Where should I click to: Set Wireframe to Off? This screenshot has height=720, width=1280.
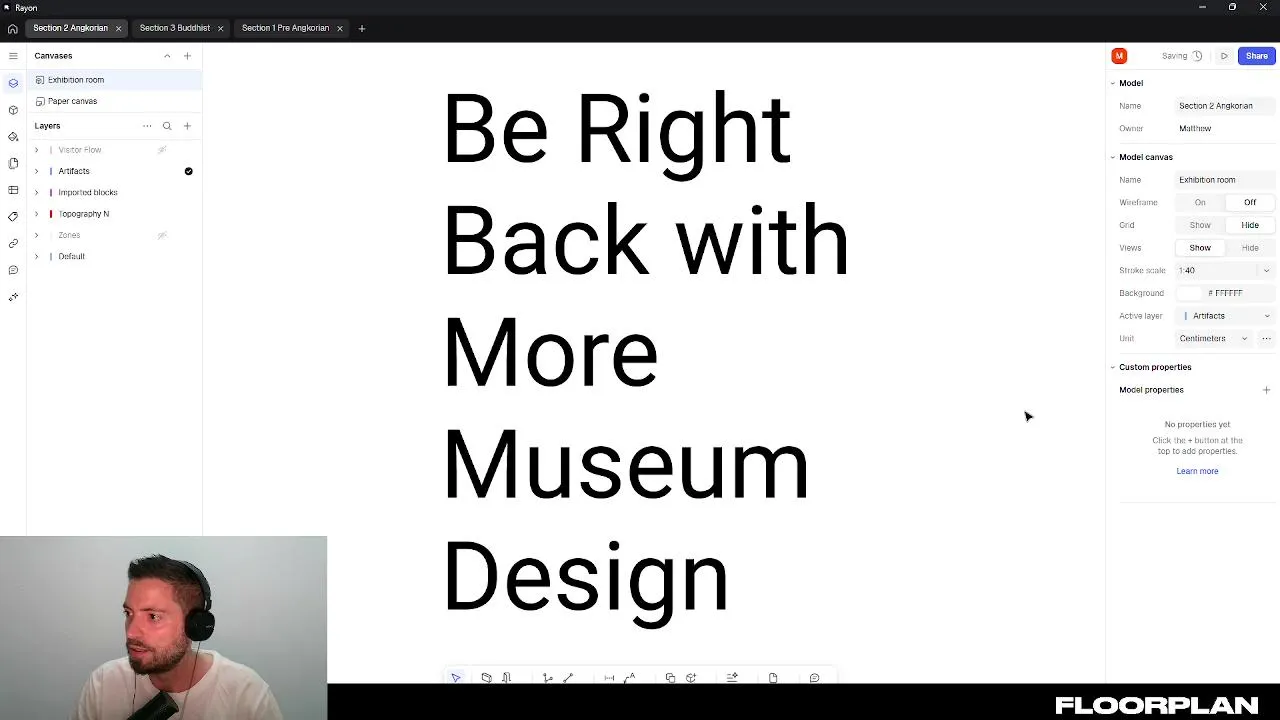pos(1250,202)
